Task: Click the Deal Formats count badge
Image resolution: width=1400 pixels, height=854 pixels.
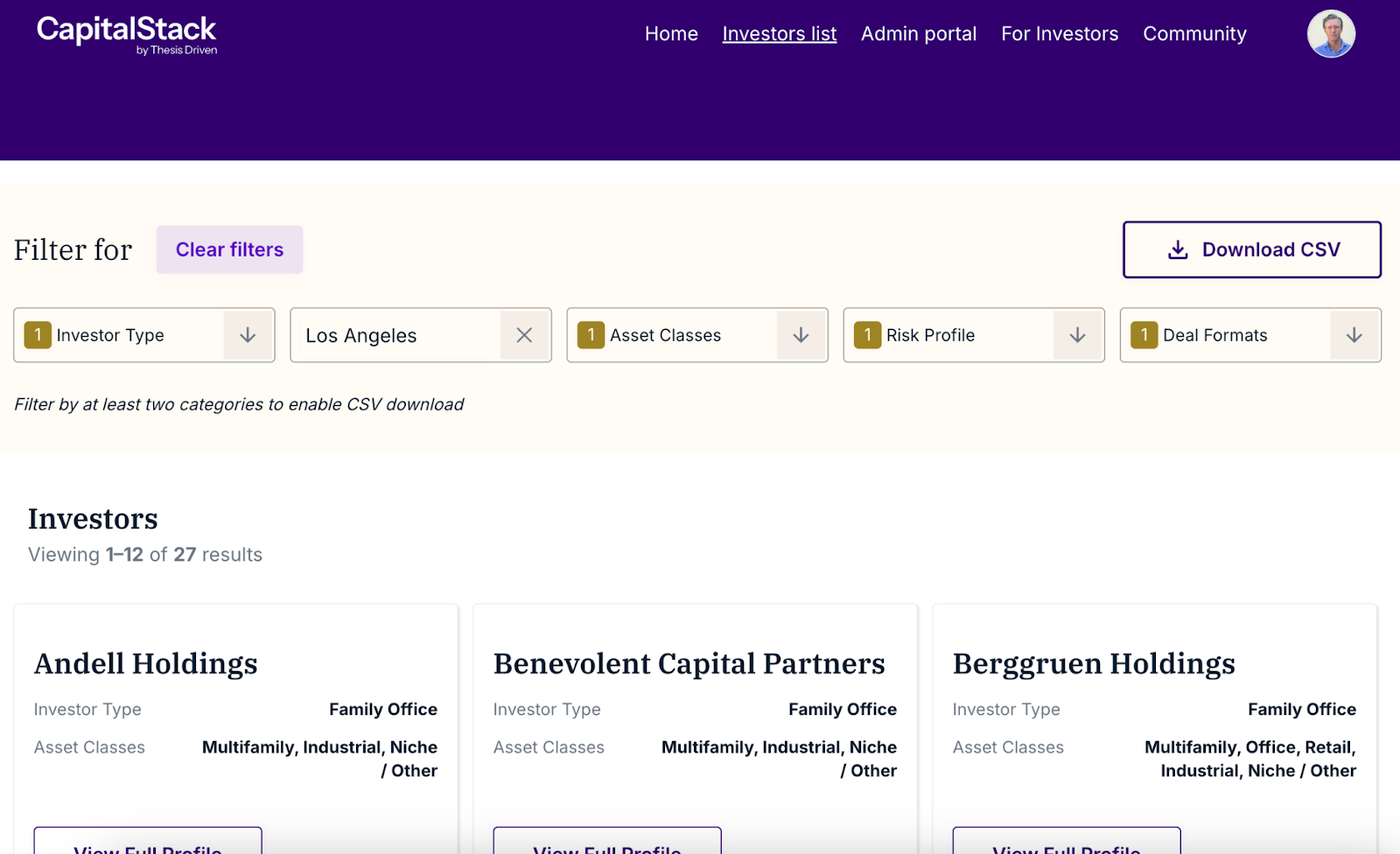Action: click(1144, 335)
